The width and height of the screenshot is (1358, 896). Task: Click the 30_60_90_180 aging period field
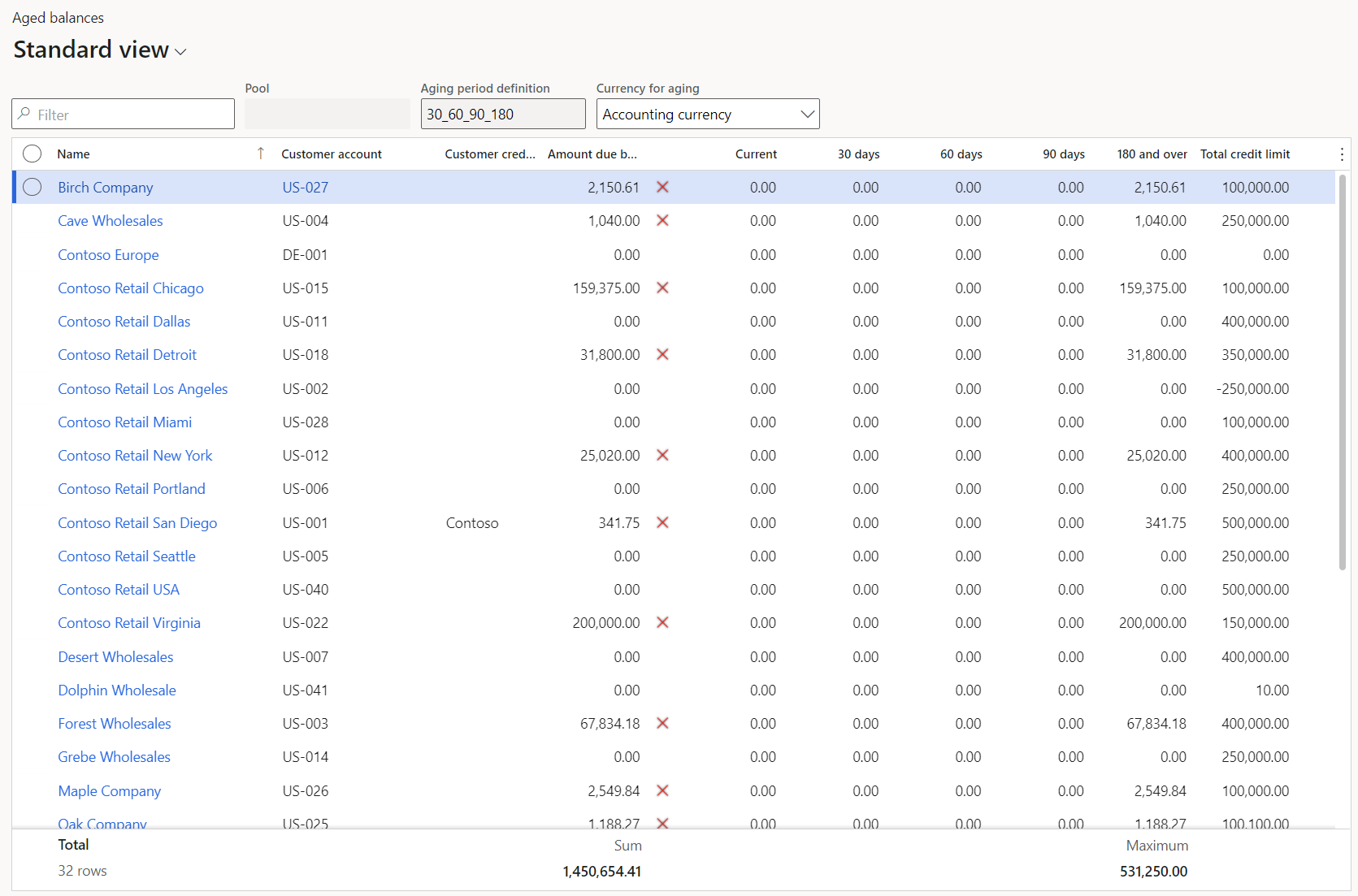[502, 114]
